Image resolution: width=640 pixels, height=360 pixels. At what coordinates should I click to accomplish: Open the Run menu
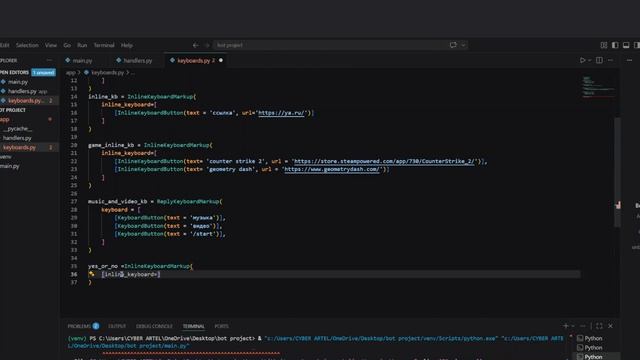point(82,45)
